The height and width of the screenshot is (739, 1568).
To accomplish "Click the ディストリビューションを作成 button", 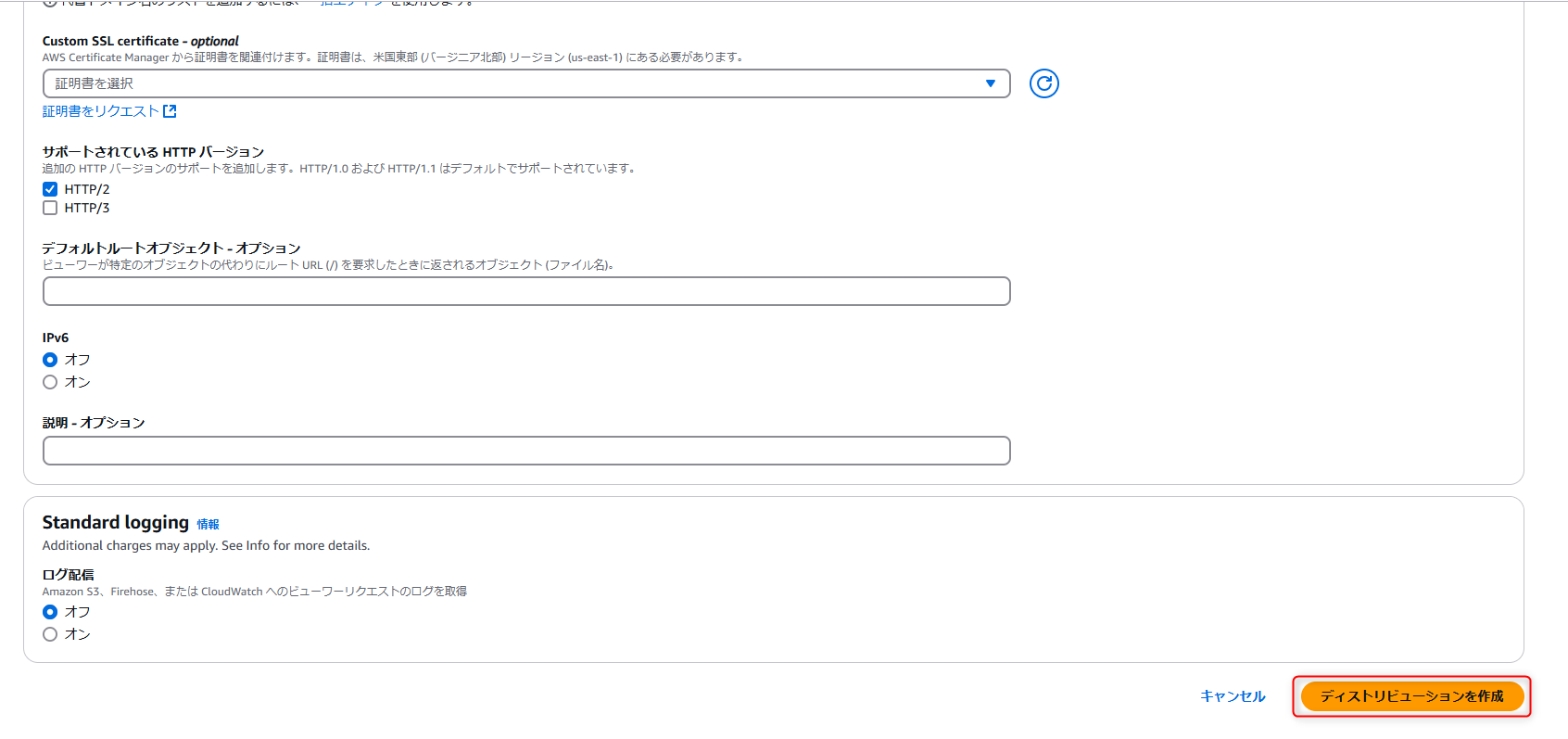I will [x=1411, y=696].
